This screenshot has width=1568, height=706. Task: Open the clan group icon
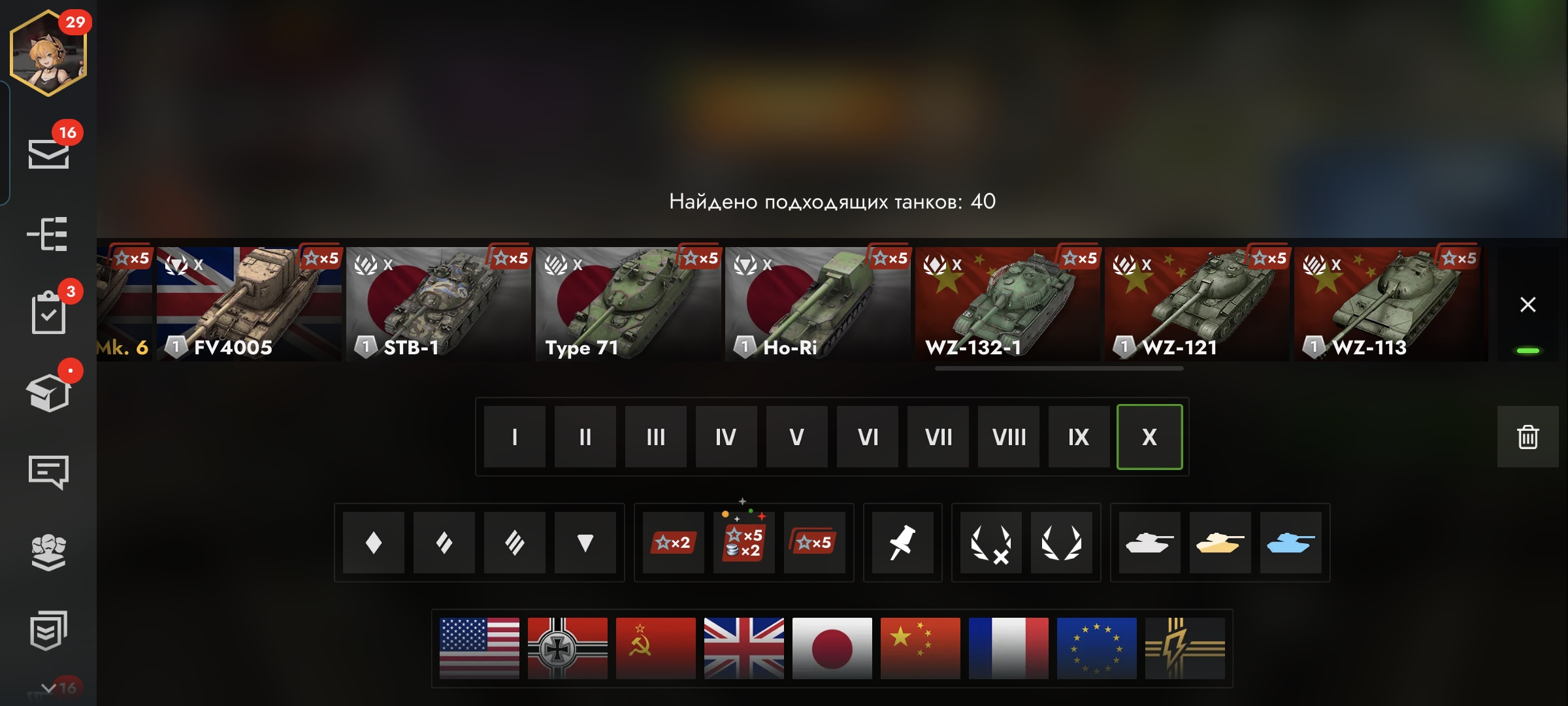(49, 552)
